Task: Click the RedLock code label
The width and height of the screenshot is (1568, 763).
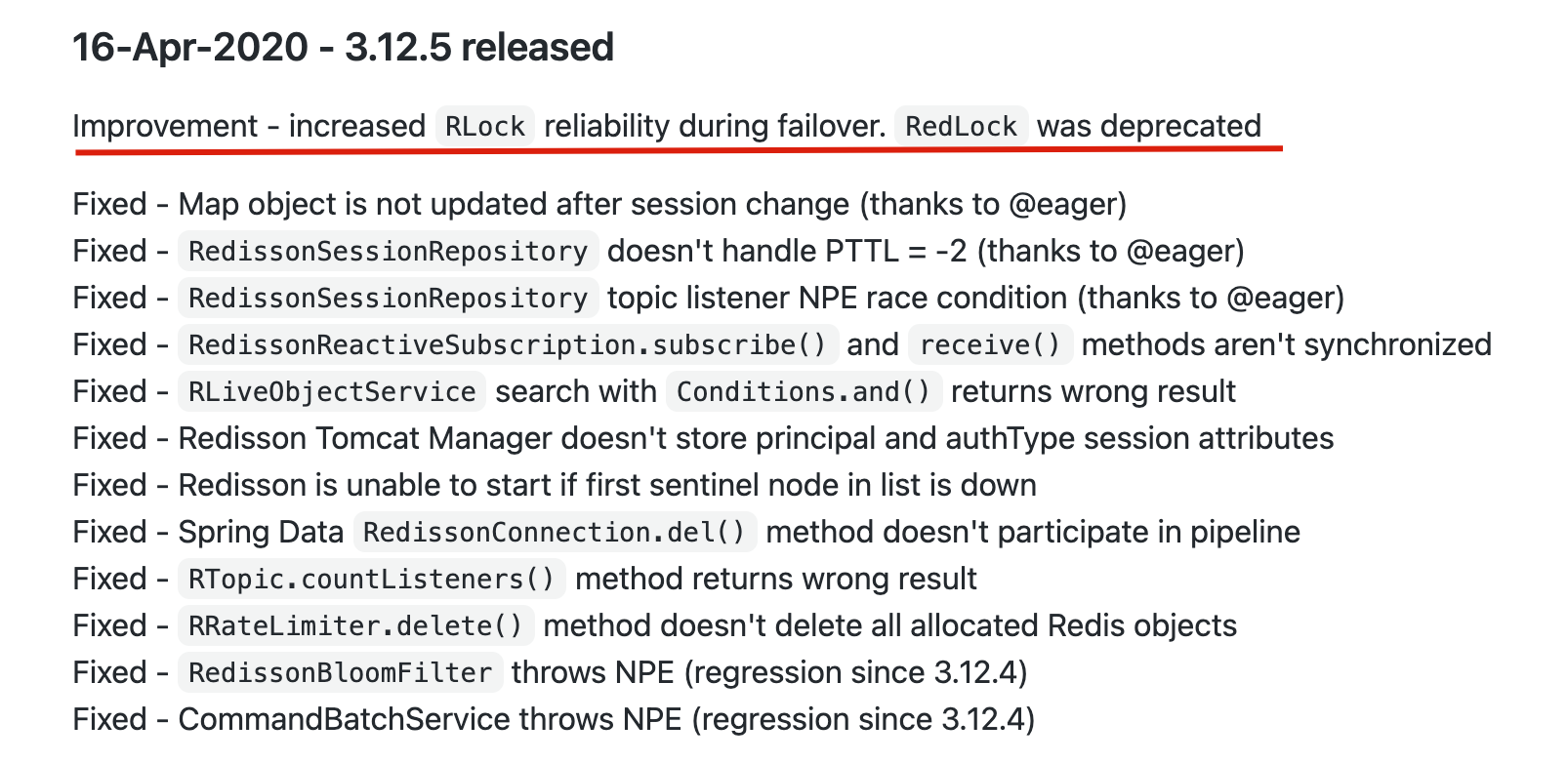Action: click(961, 127)
